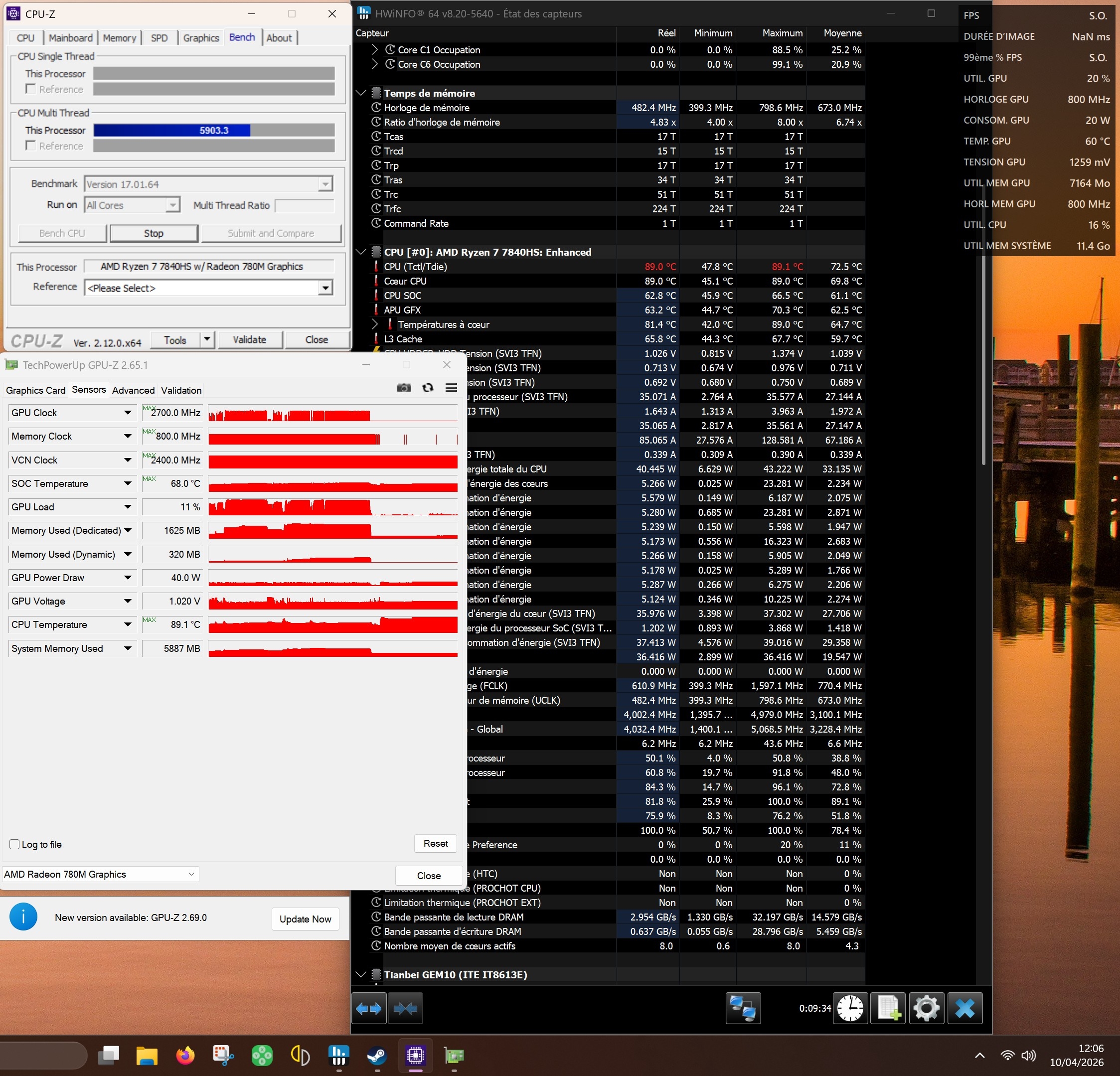Open SPD tab in CPU-Z
Viewport: 1120px width, 1076px height.
160,38
